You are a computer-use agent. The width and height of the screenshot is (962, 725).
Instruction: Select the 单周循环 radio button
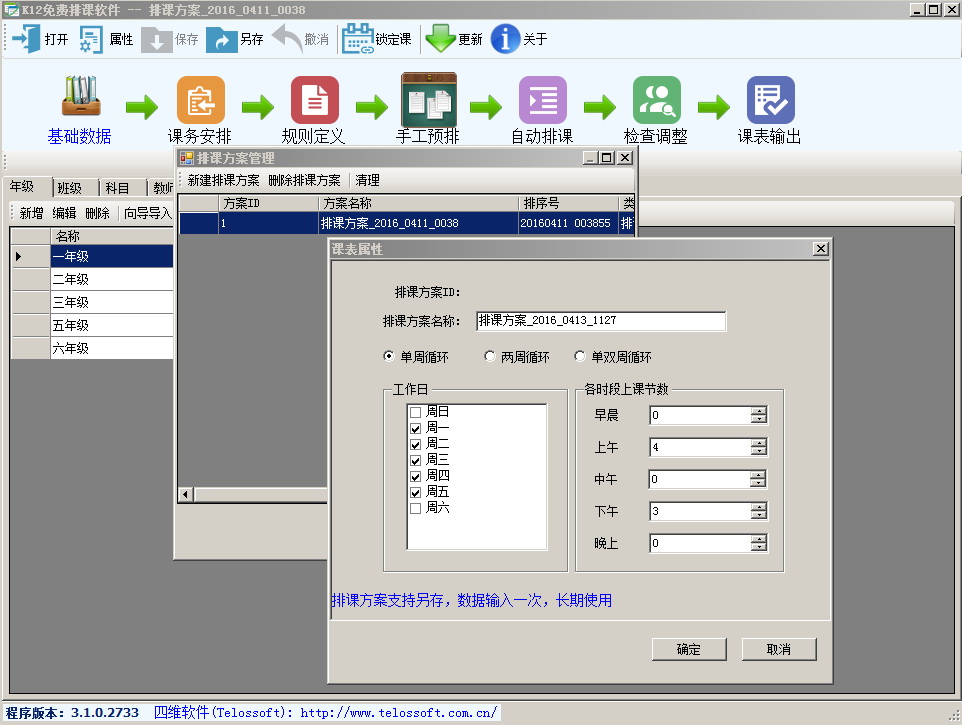click(388, 356)
